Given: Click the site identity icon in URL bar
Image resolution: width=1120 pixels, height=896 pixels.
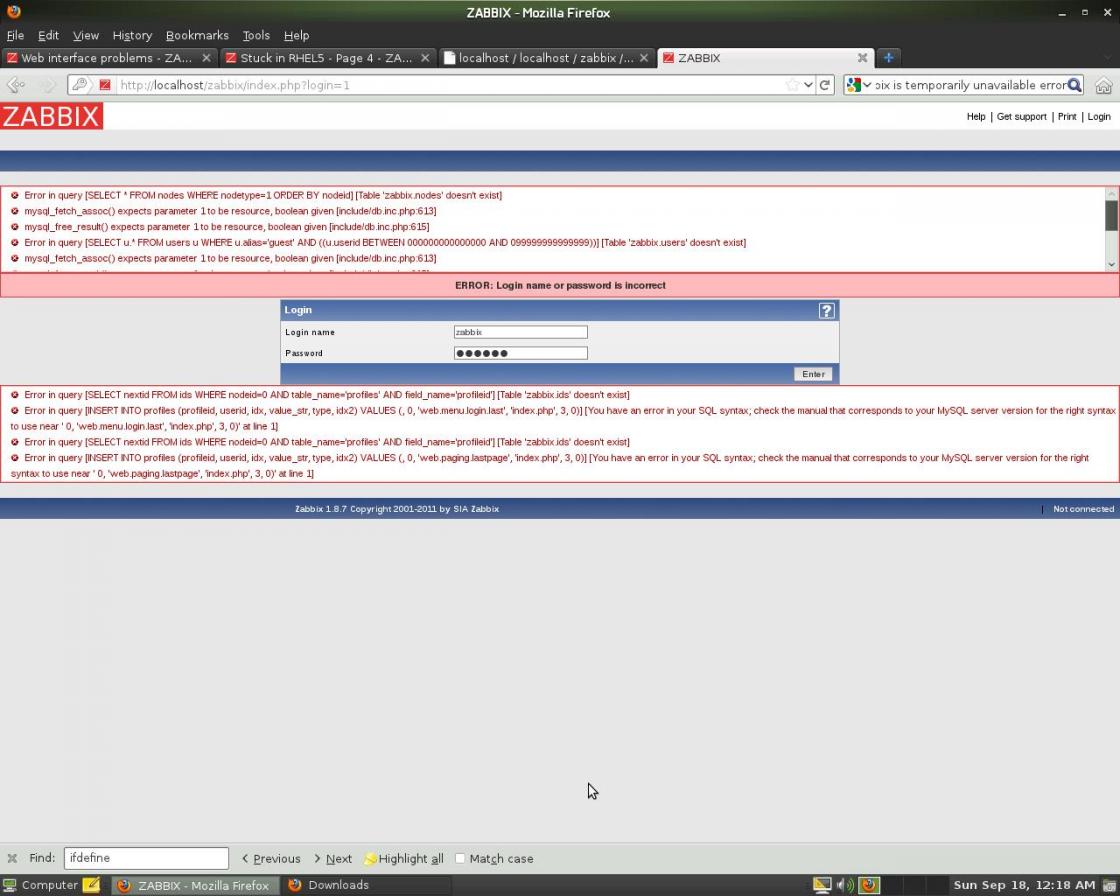Looking at the screenshot, I should point(105,85).
